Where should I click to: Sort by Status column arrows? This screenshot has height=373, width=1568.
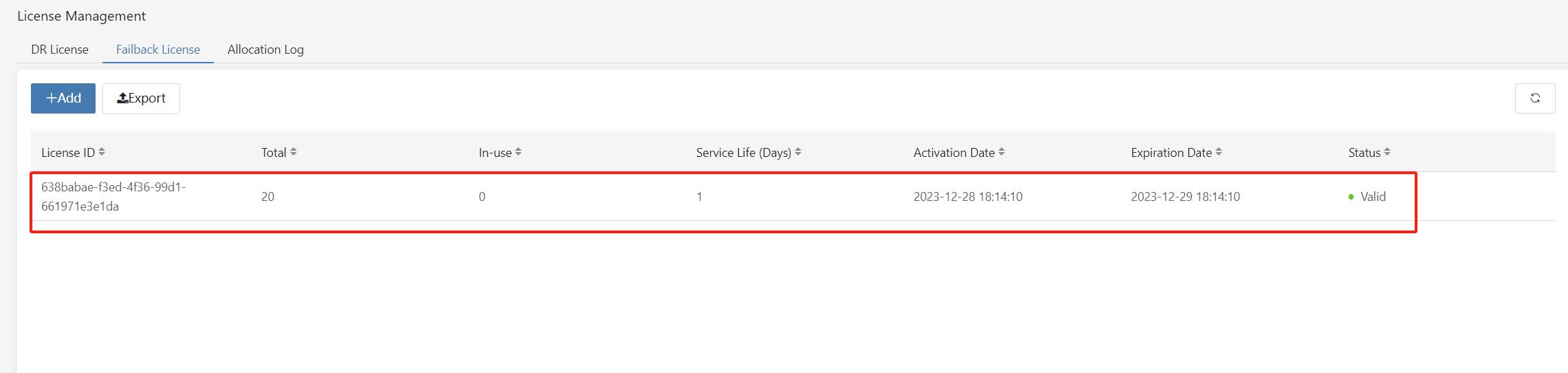point(1387,152)
